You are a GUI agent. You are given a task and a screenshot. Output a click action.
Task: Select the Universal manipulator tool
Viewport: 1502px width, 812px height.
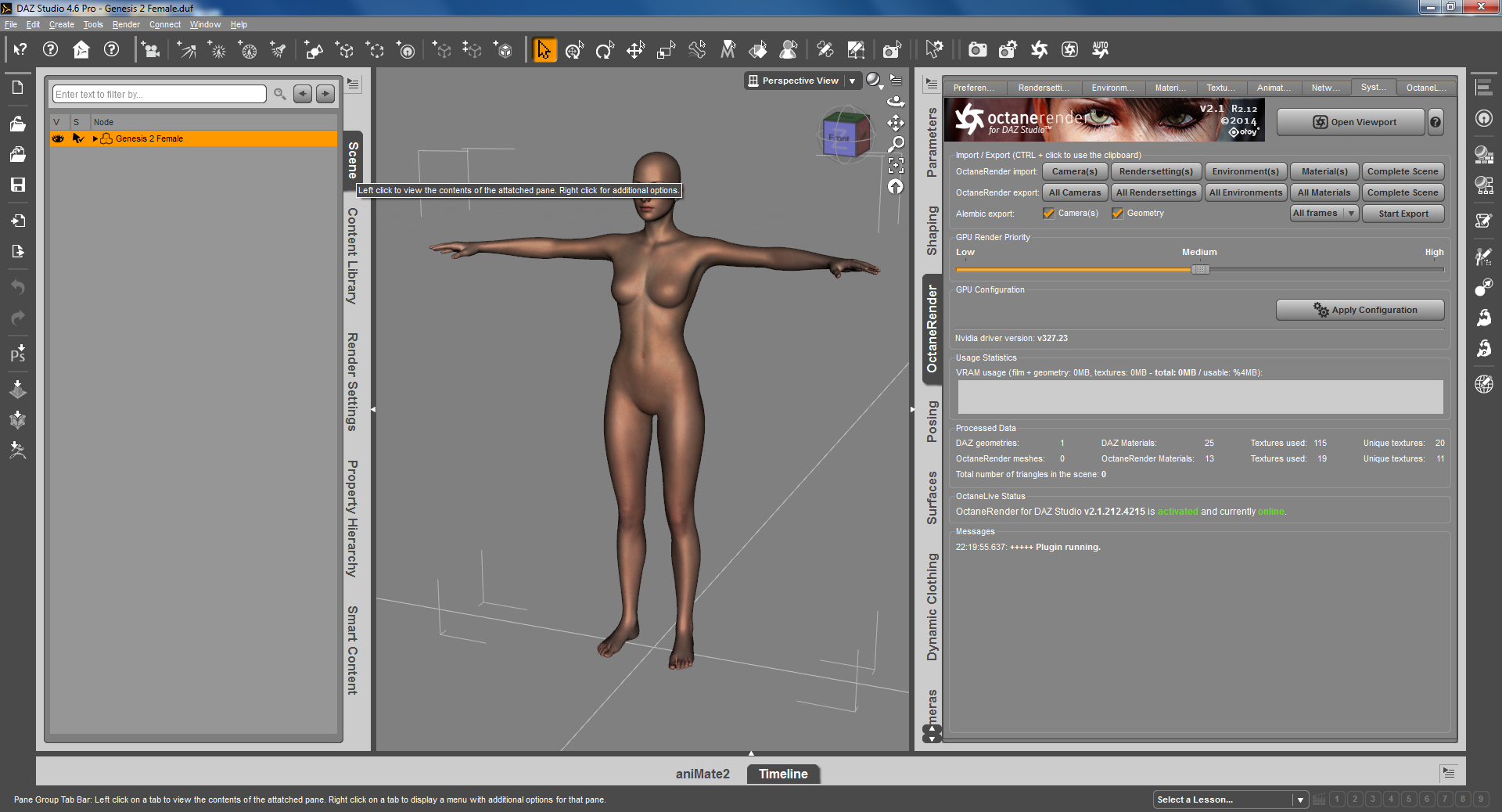574,50
